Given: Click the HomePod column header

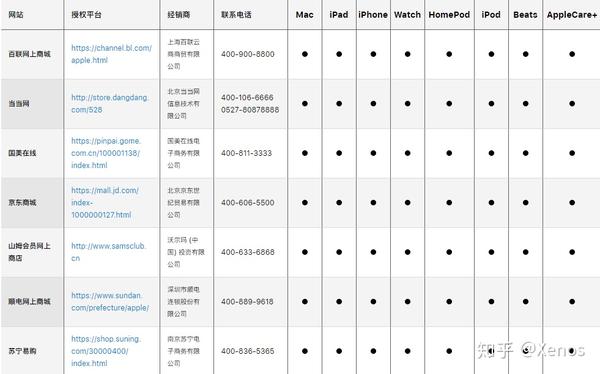Looking at the screenshot, I should [449, 15].
